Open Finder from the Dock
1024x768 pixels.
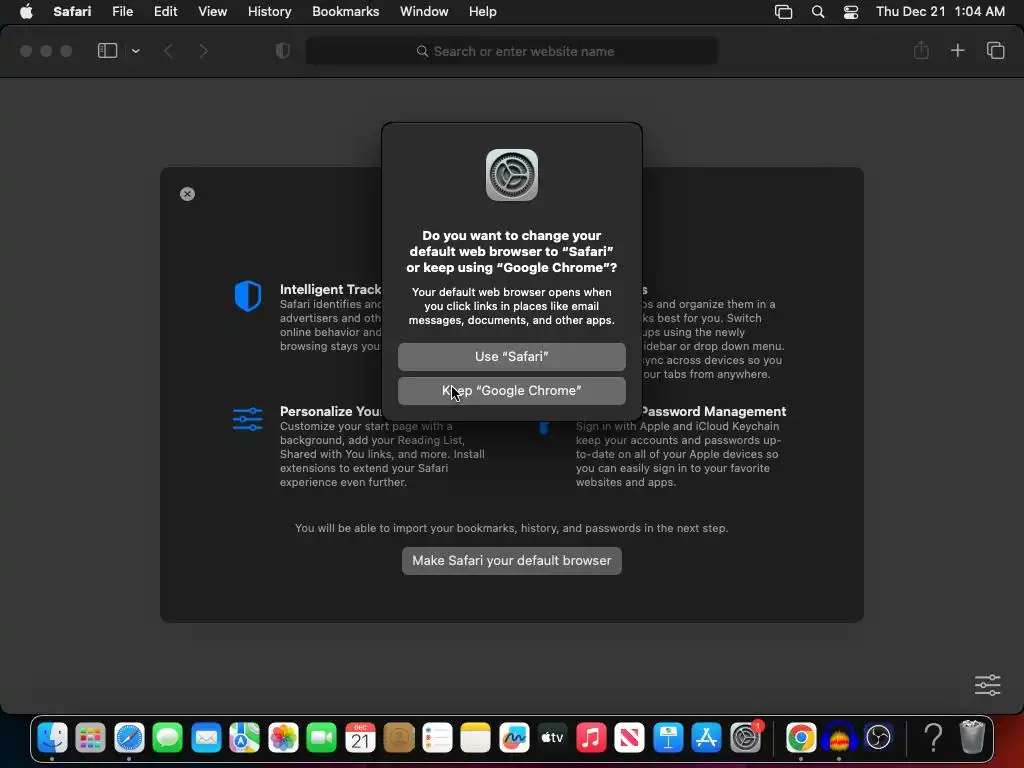click(x=52, y=738)
